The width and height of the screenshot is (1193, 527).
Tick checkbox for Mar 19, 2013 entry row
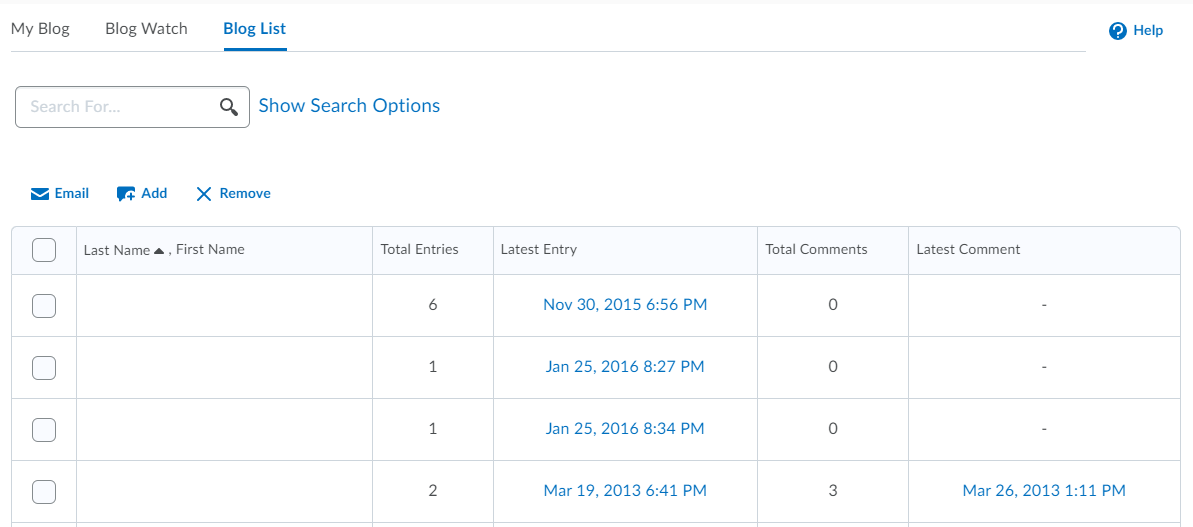pyautogui.click(x=44, y=491)
